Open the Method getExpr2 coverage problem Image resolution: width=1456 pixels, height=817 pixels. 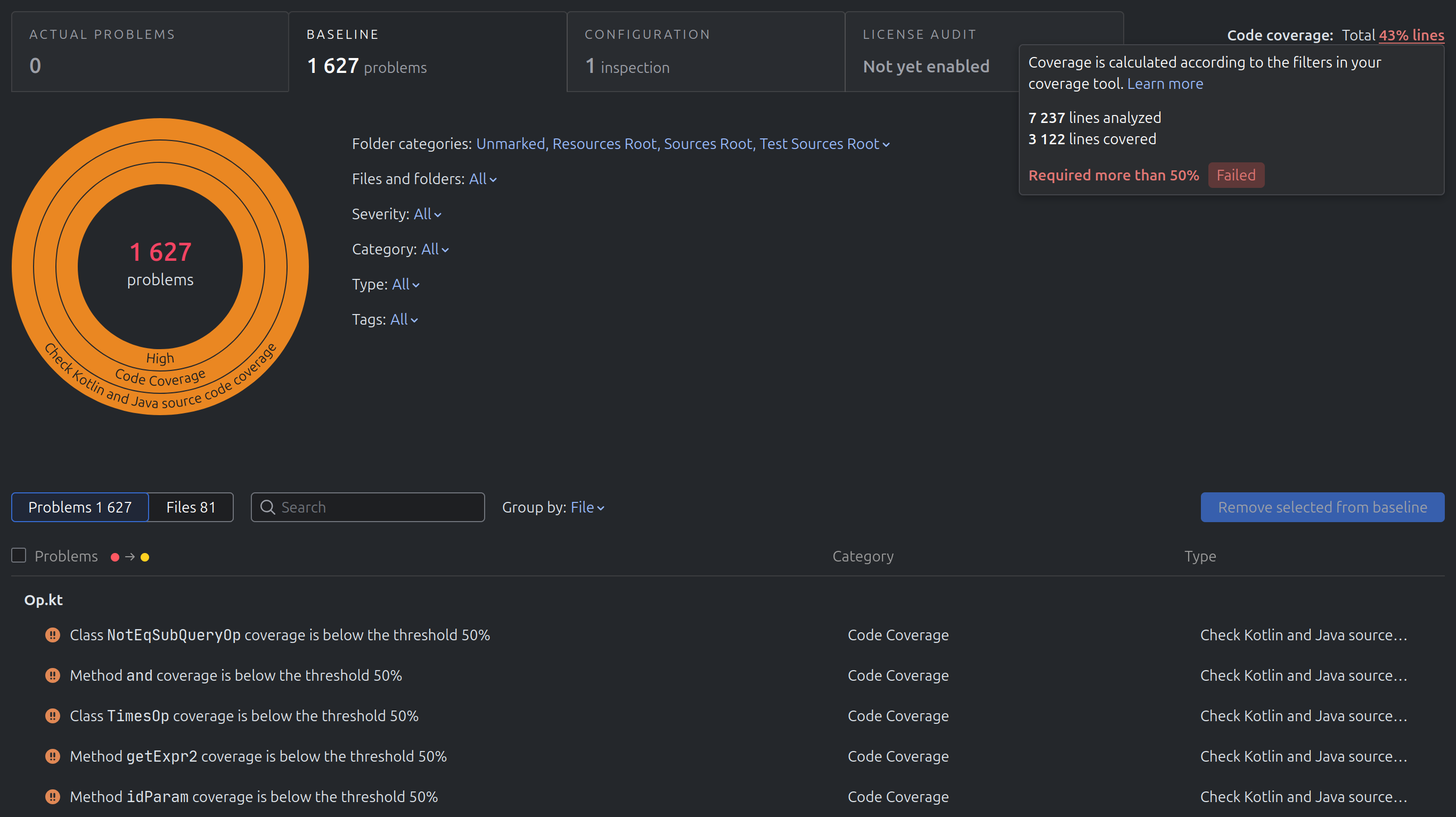(258, 756)
